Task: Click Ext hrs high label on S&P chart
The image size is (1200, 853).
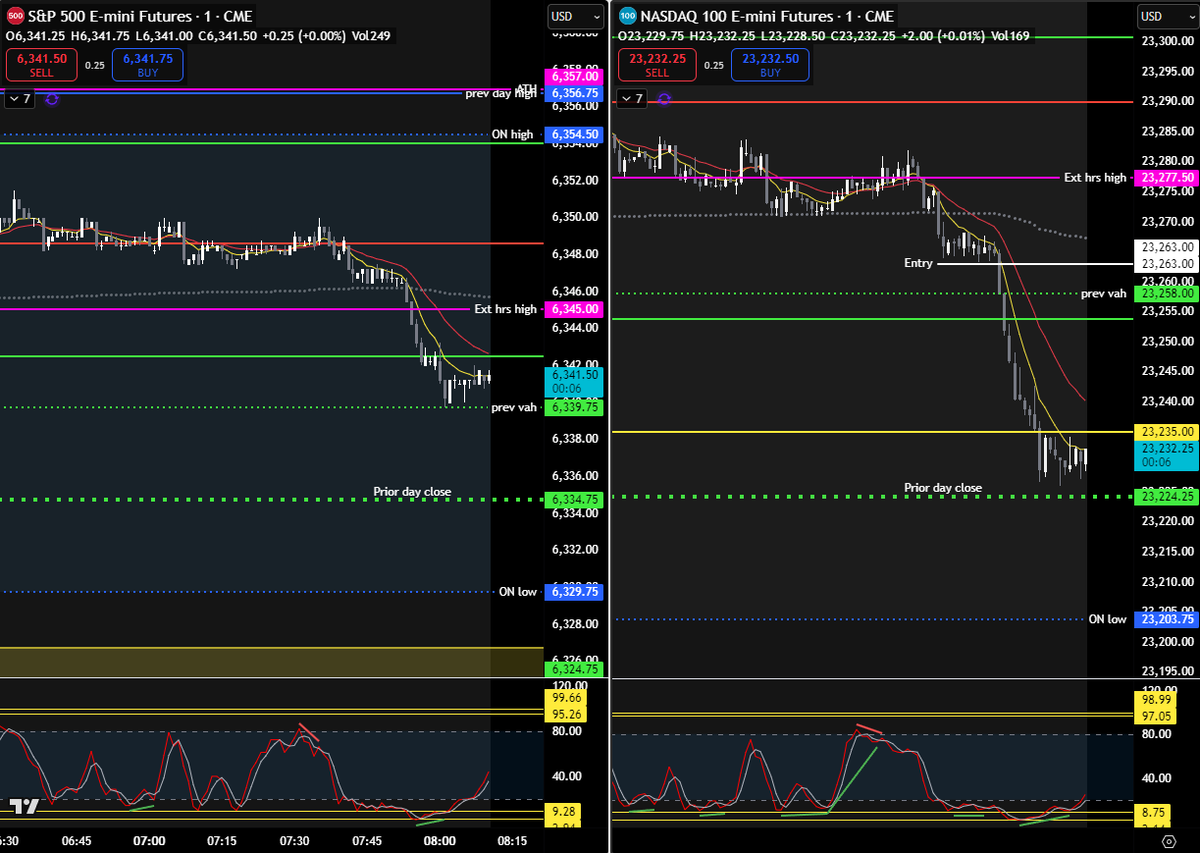Action: [505, 309]
